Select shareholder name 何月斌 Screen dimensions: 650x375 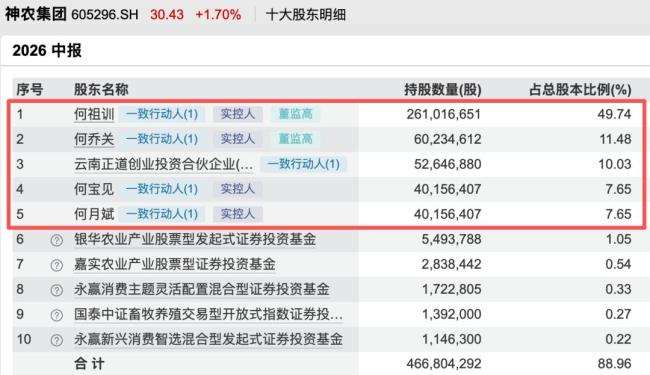pos(94,214)
